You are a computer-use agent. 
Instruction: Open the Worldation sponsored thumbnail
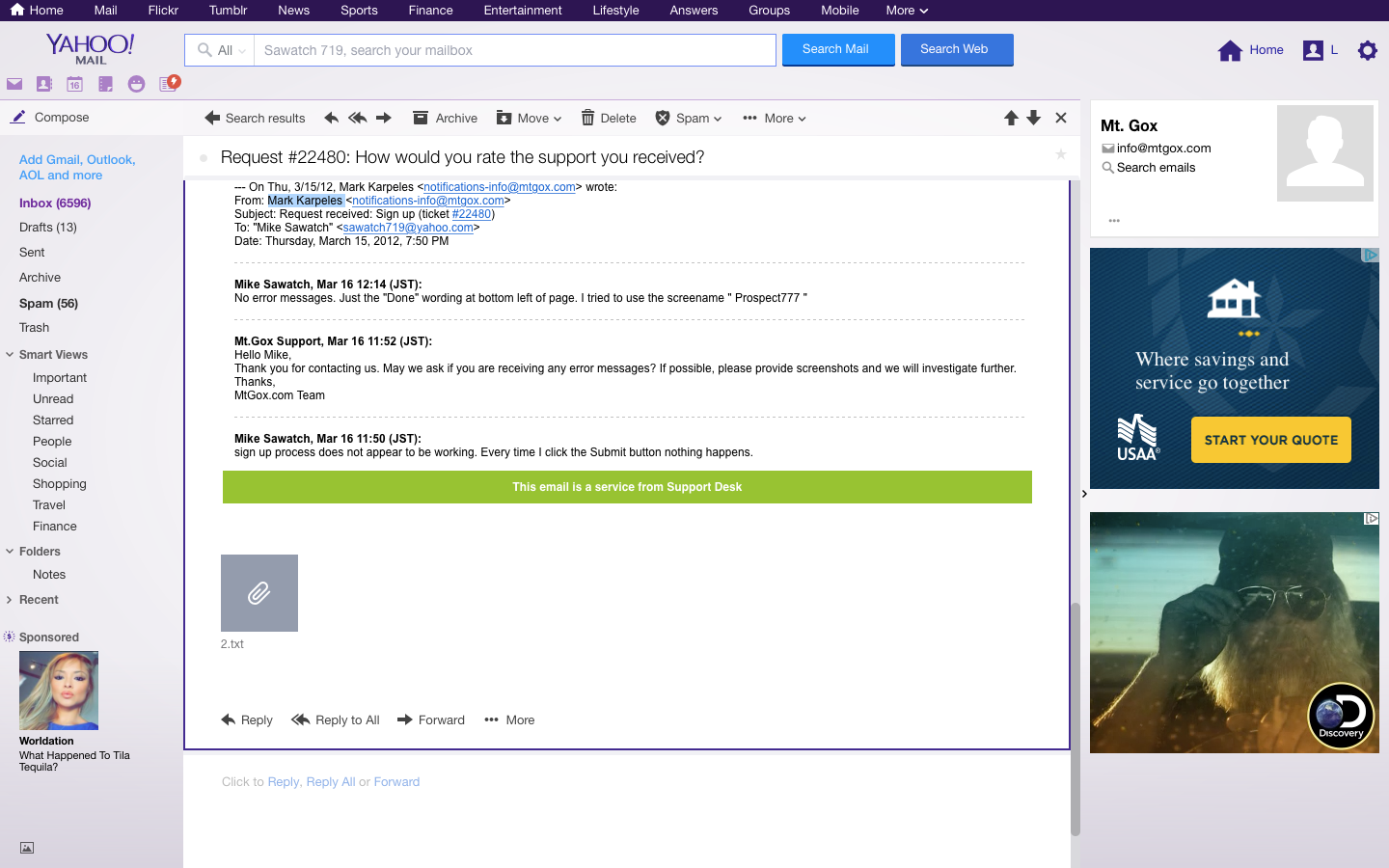[x=59, y=691]
